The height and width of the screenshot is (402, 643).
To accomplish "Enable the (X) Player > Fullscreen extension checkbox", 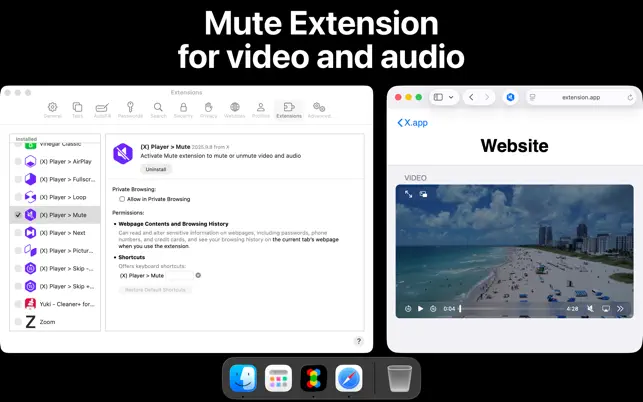I will [x=18, y=179].
